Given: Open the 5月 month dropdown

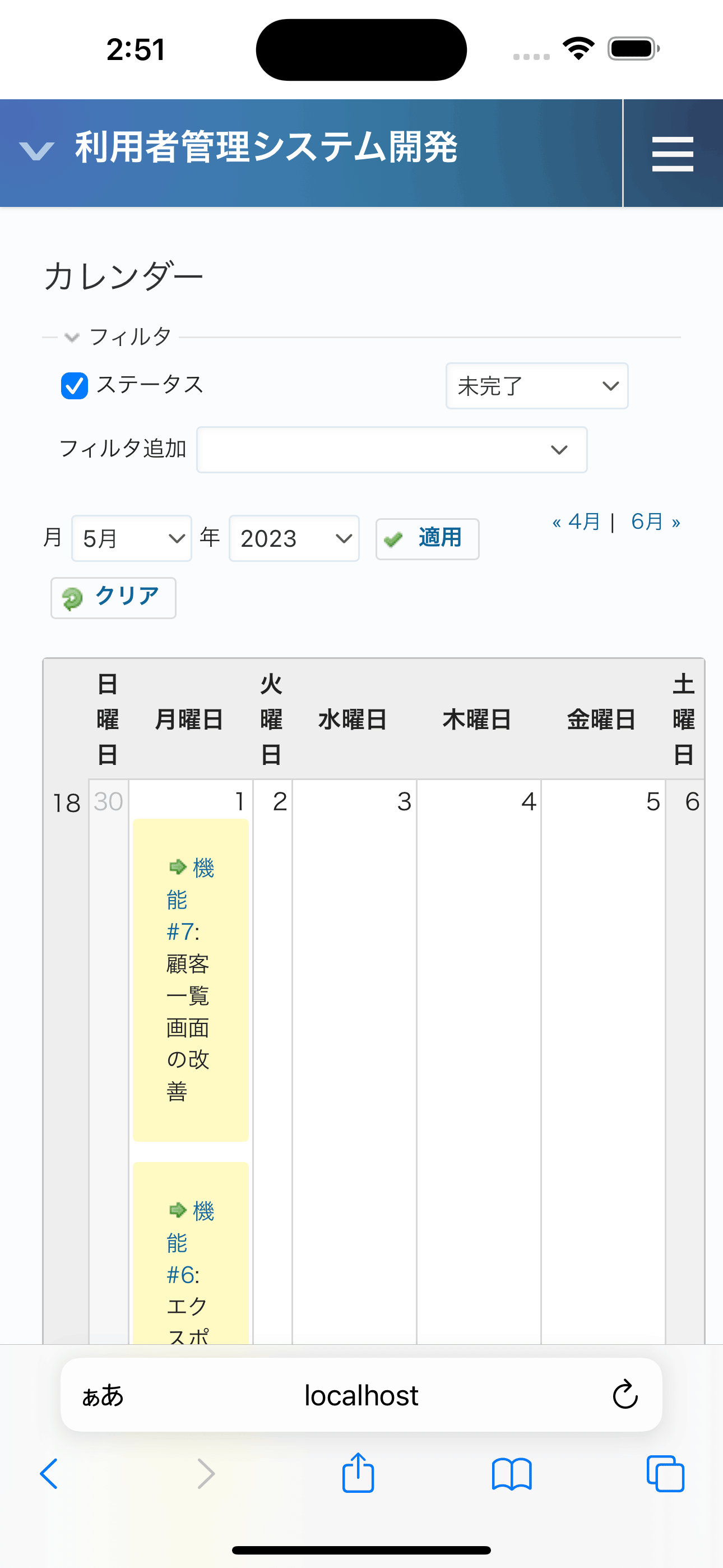Looking at the screenshot, I should 131,539.
